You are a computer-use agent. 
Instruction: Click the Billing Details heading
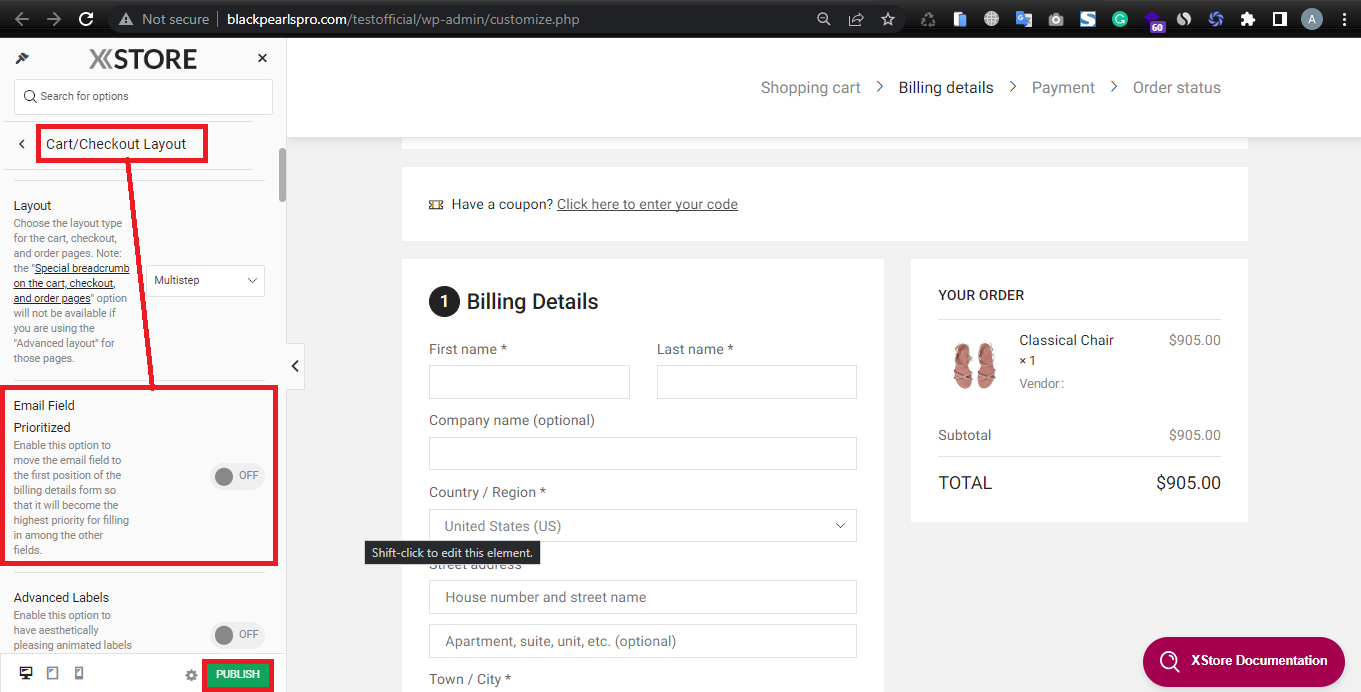pos(532,302)
